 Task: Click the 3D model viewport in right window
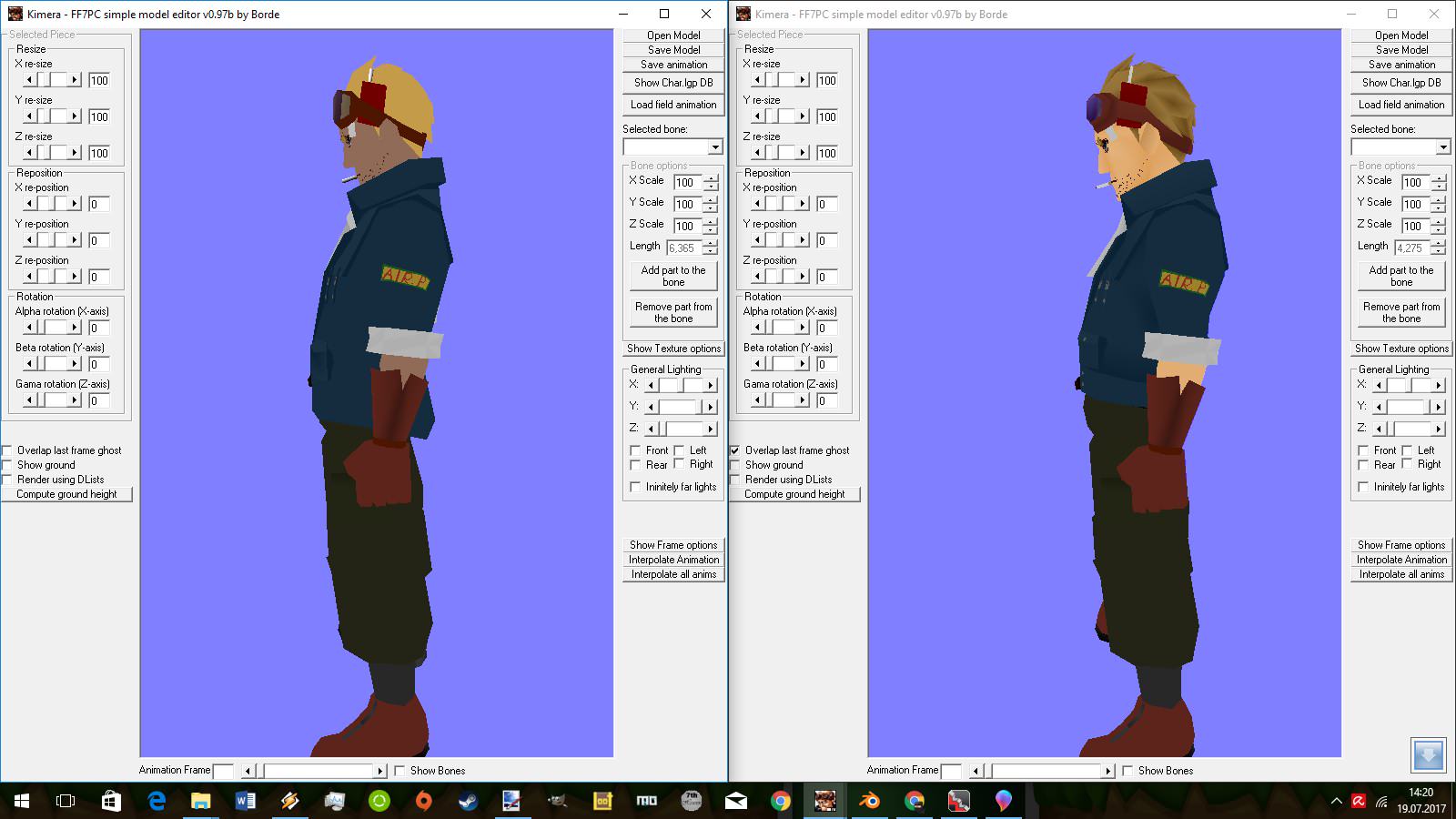click(1105, 393)
